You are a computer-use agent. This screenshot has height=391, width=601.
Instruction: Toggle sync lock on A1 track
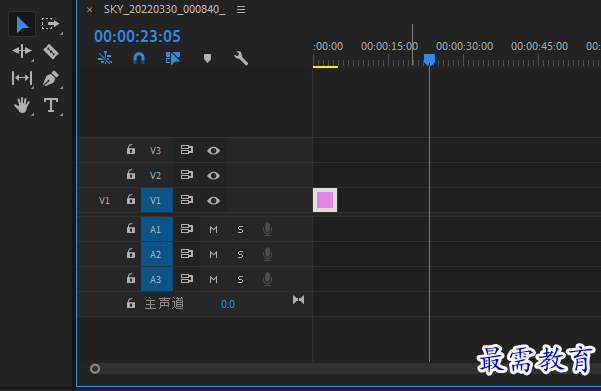click(187, 229)
